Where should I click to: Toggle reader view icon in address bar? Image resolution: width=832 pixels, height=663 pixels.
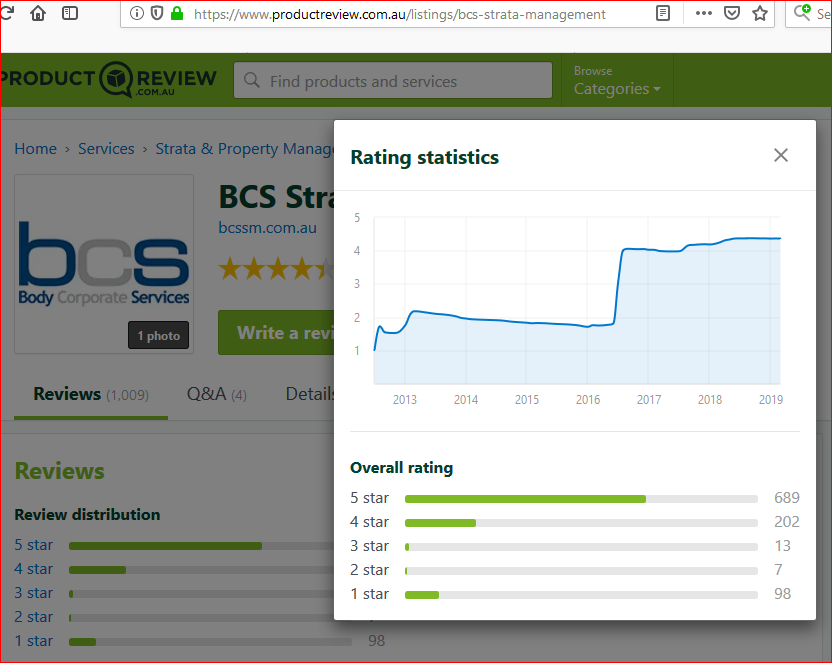tap(663, 14)
